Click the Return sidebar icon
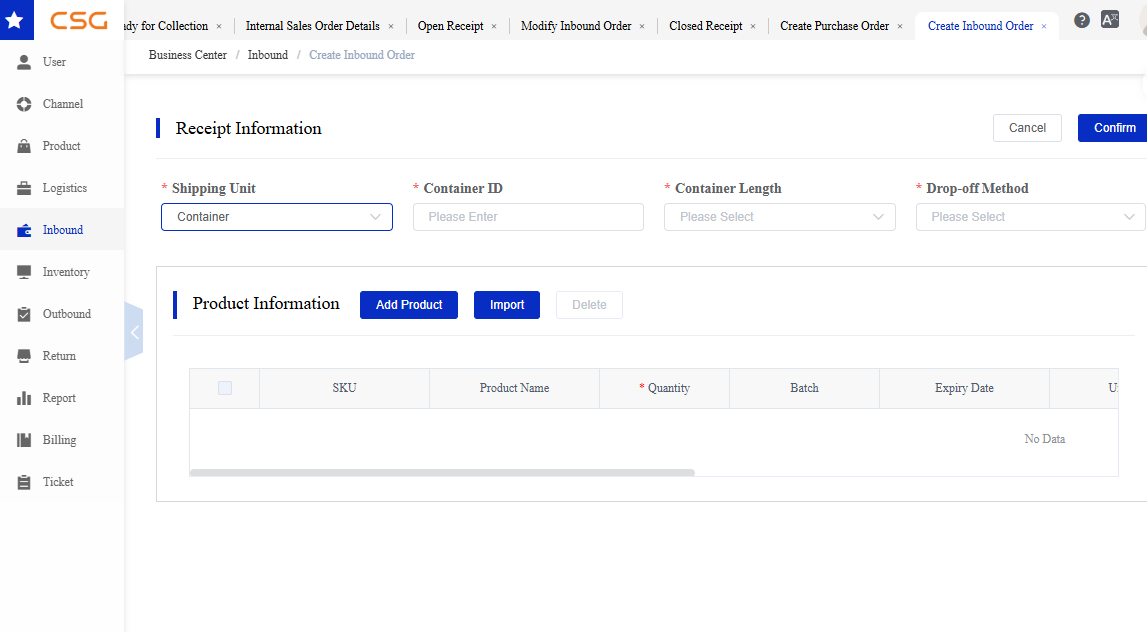The width and height of the screenshot is (1147, 632). pos(24,356)
